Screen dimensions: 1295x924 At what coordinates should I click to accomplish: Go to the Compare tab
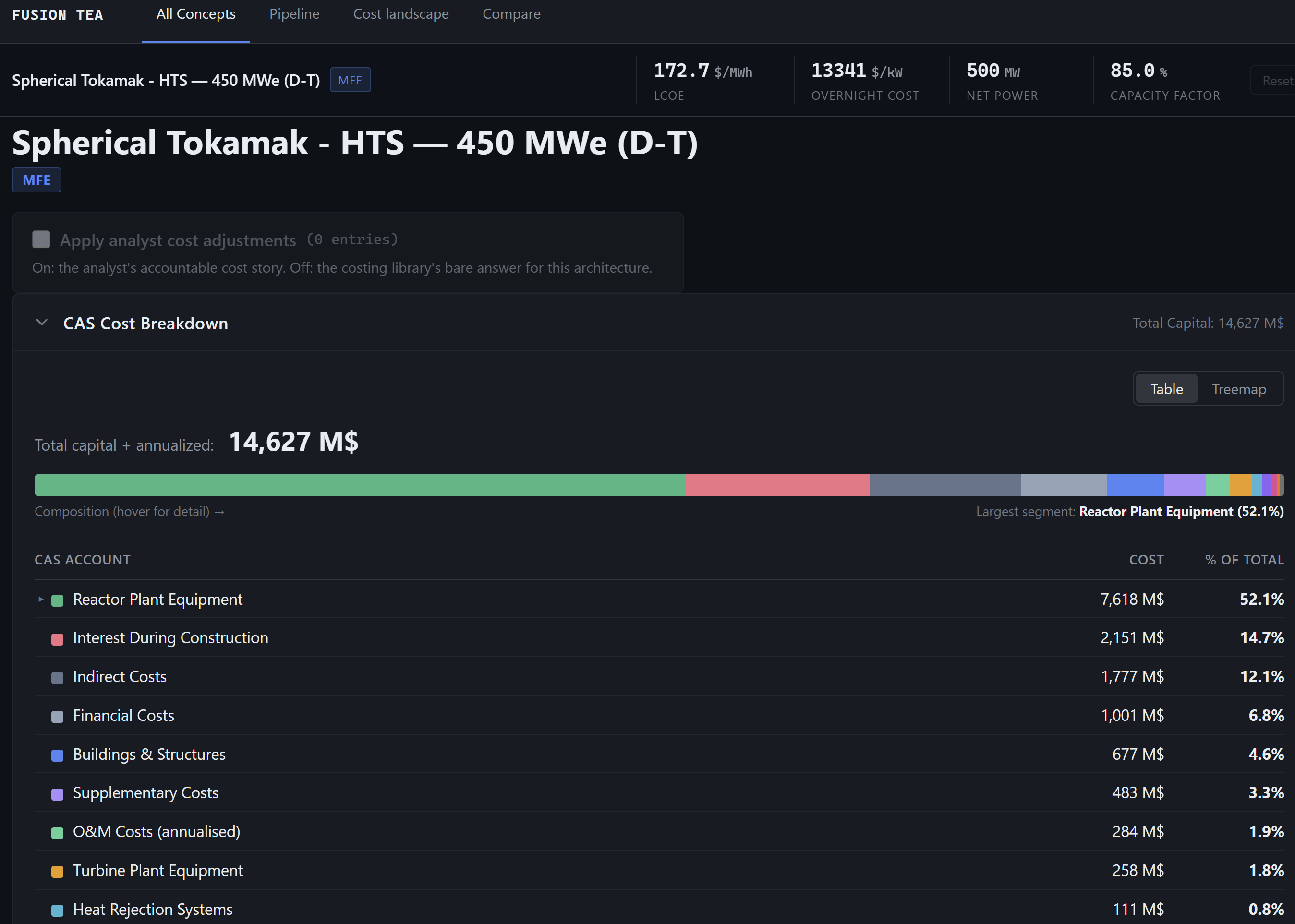(511, 14)
